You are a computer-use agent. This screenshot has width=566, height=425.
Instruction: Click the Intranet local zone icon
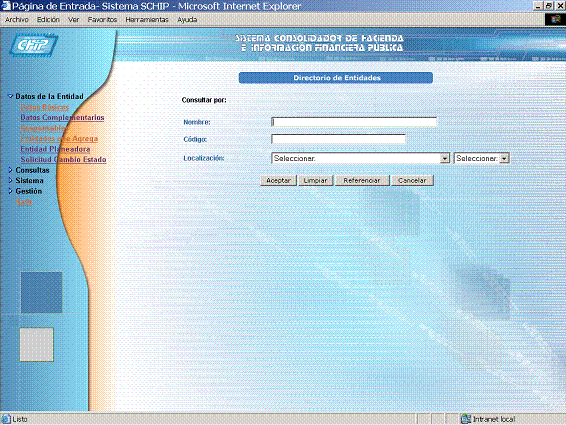coord(466,419)
